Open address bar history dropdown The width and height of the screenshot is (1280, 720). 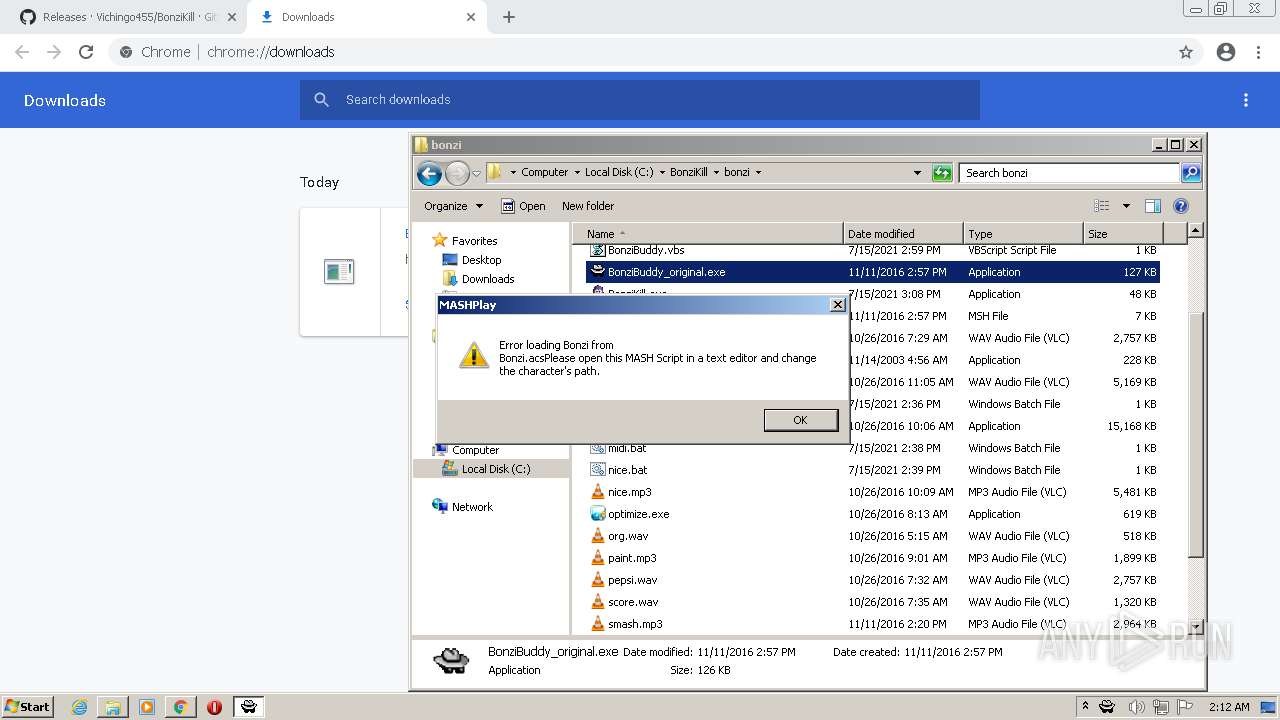(917, 173)
